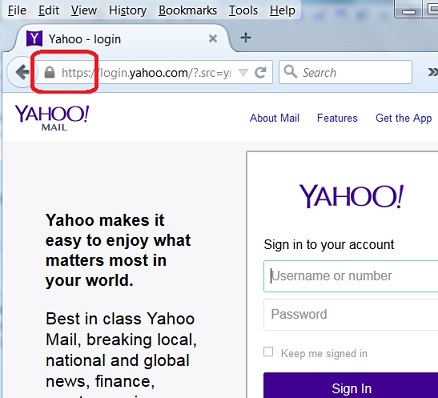Click the Yahoo favicon on the tab
Screen dimensions: 438x398
[34, 39]
